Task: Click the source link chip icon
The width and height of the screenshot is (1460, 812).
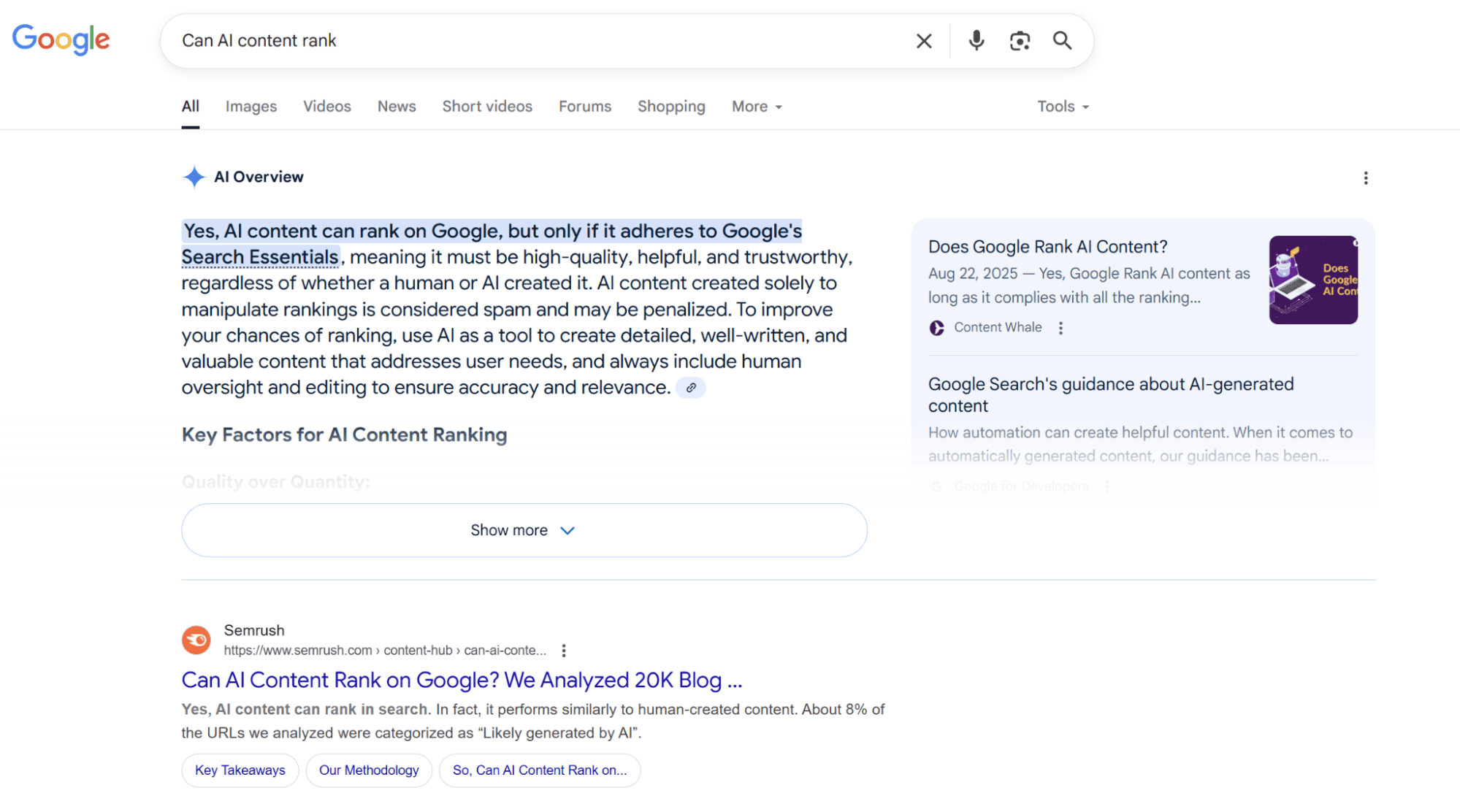Action: 690,388
